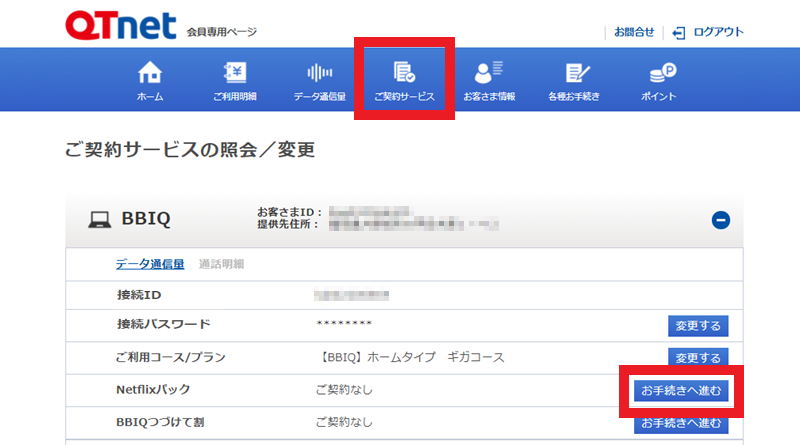Click the 提供先住所 label

(x=288, y=224)
